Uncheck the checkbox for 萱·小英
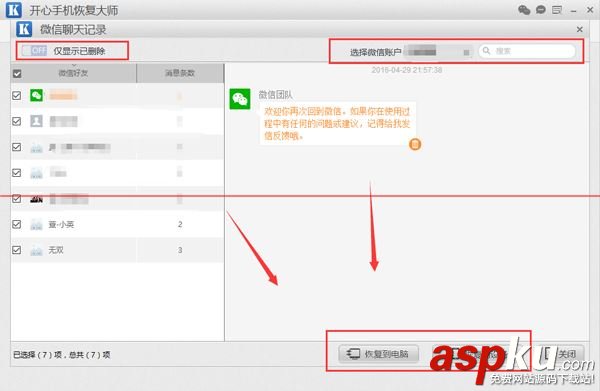 point(16,224)
